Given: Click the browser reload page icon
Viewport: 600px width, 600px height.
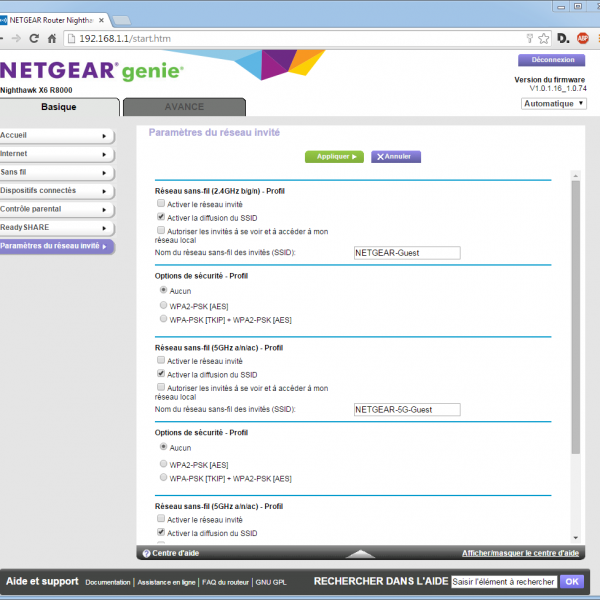Looking at the screenshot, I should [34, 38].
